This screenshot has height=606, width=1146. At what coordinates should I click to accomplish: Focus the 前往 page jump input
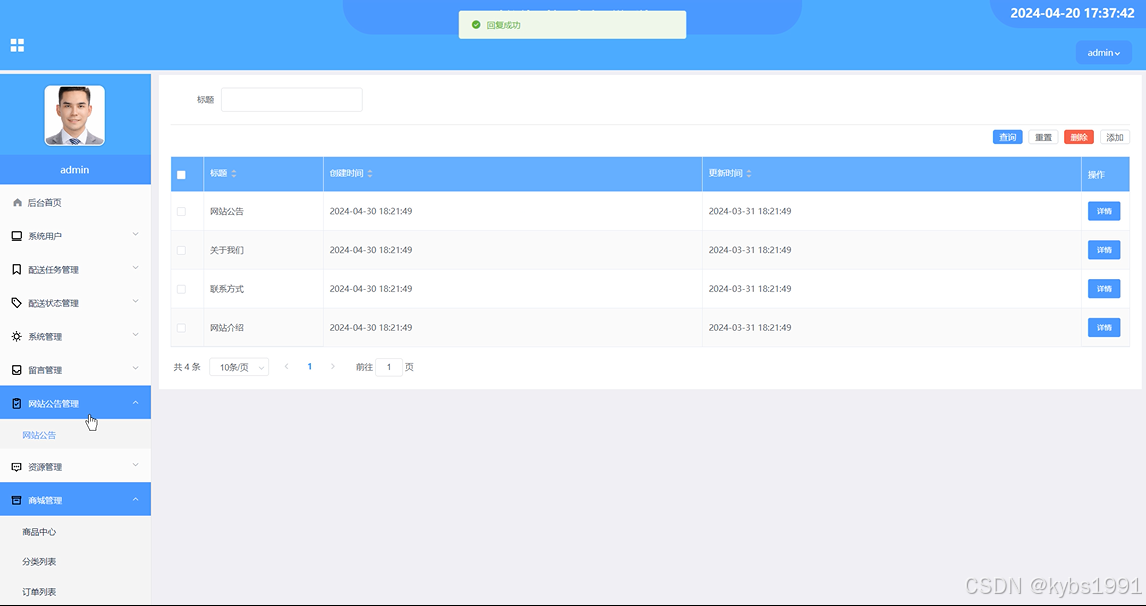pos(389,367)
